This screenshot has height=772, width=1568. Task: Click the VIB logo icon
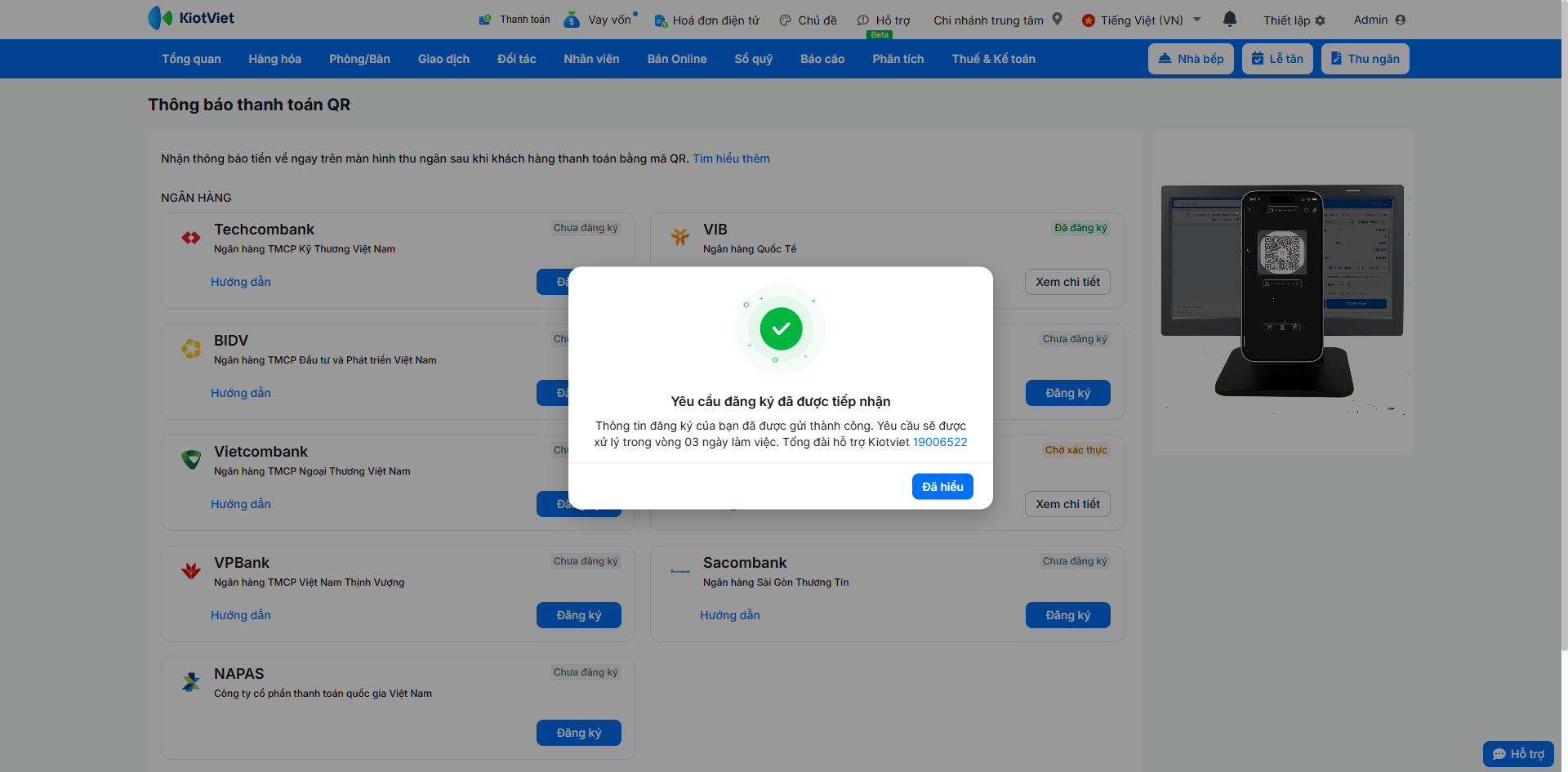coord(680,238)
